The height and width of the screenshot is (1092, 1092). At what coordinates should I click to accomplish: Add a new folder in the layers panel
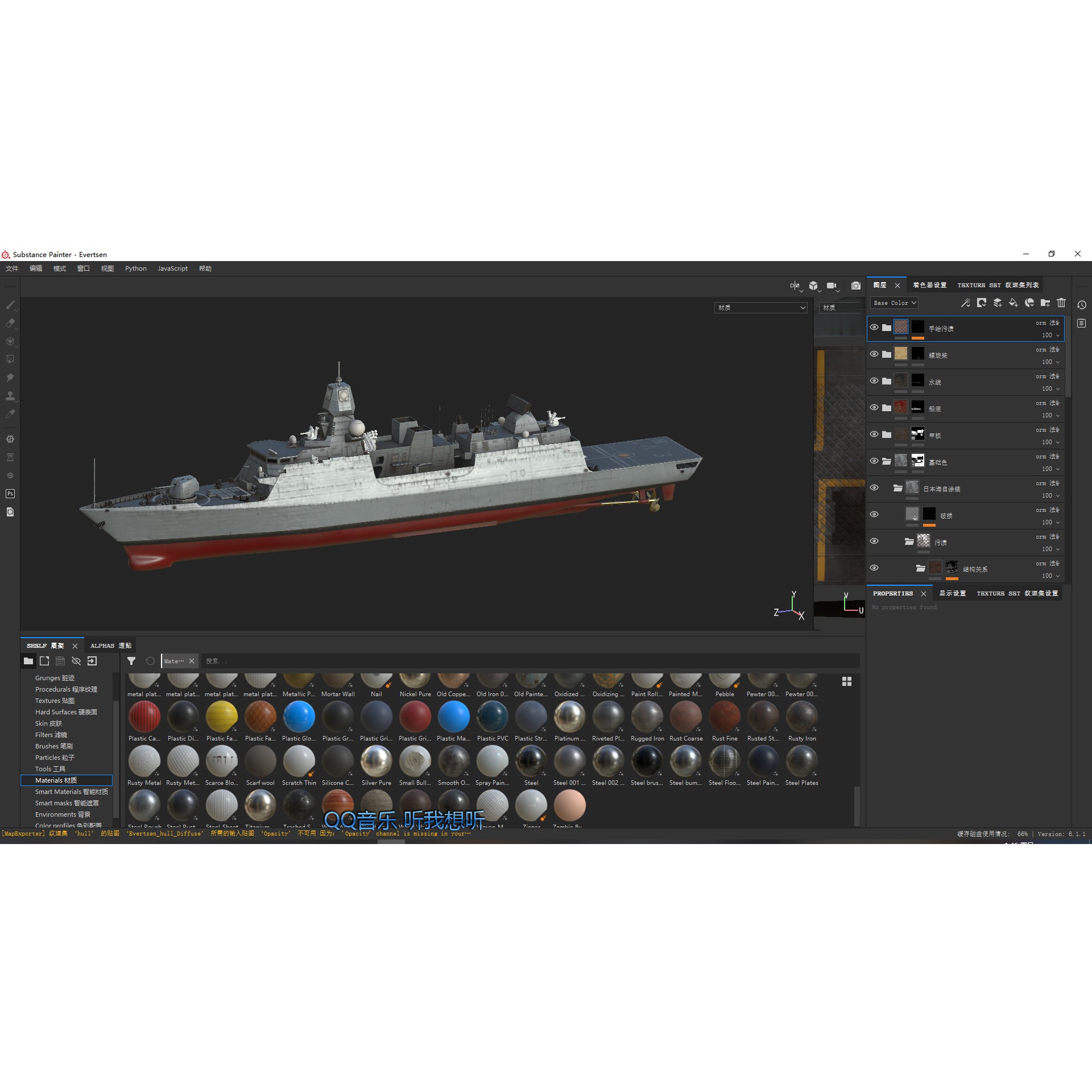tap(1045, 303)
